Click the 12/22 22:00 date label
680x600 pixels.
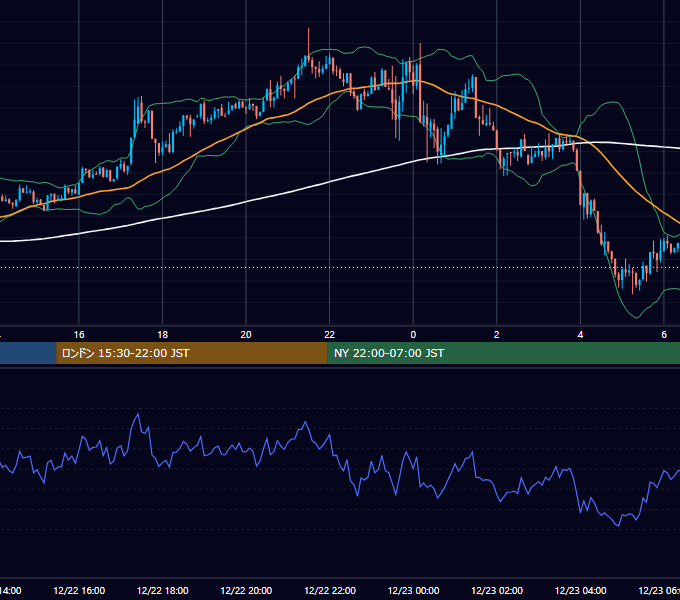coord(330,590)
